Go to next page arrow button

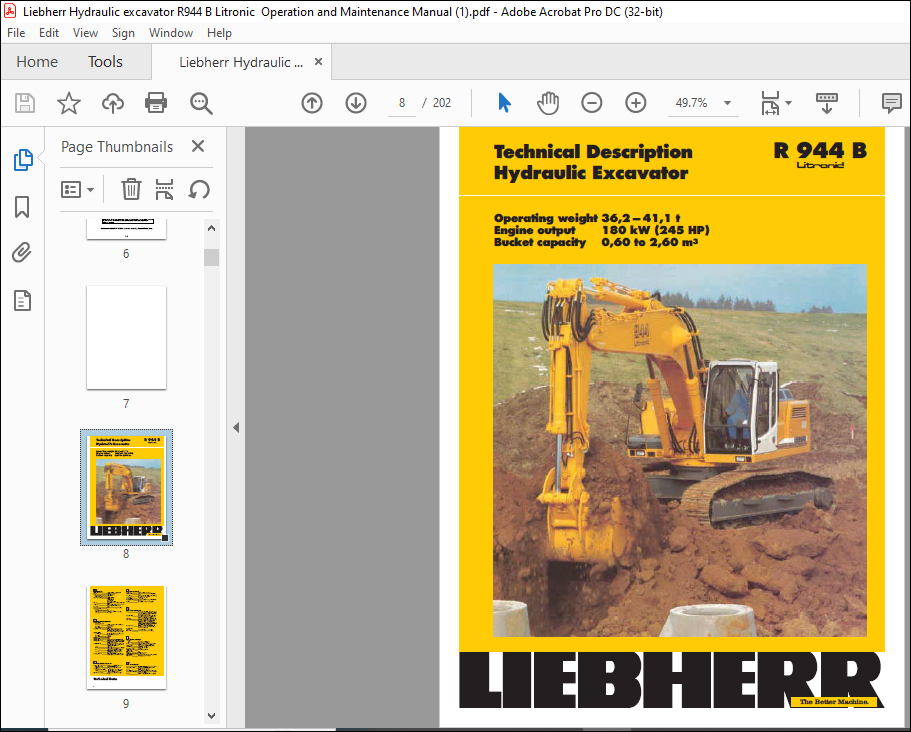pyautogui.click(x=356, y=103)
